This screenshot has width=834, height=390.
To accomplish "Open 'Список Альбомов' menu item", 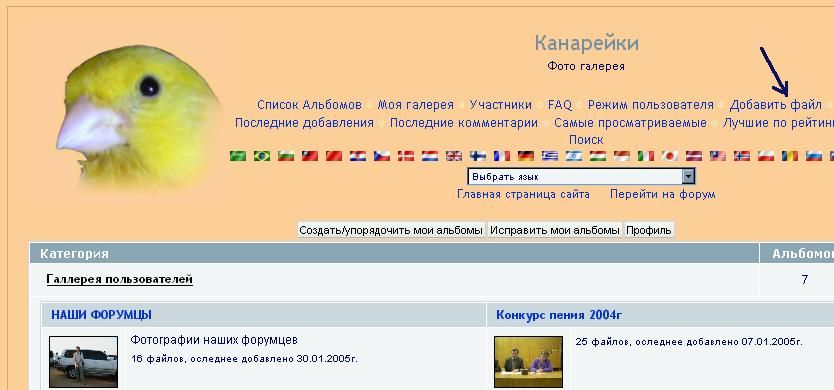I will [x=309, y=105].
